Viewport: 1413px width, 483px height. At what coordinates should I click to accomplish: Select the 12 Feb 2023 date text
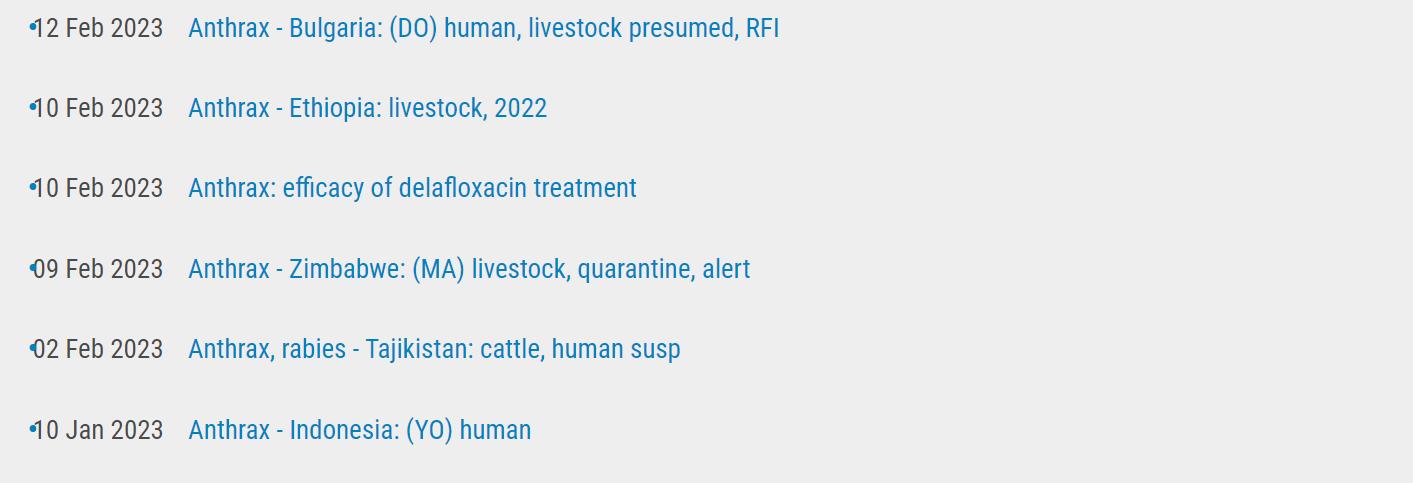click(x=98, y=28)
